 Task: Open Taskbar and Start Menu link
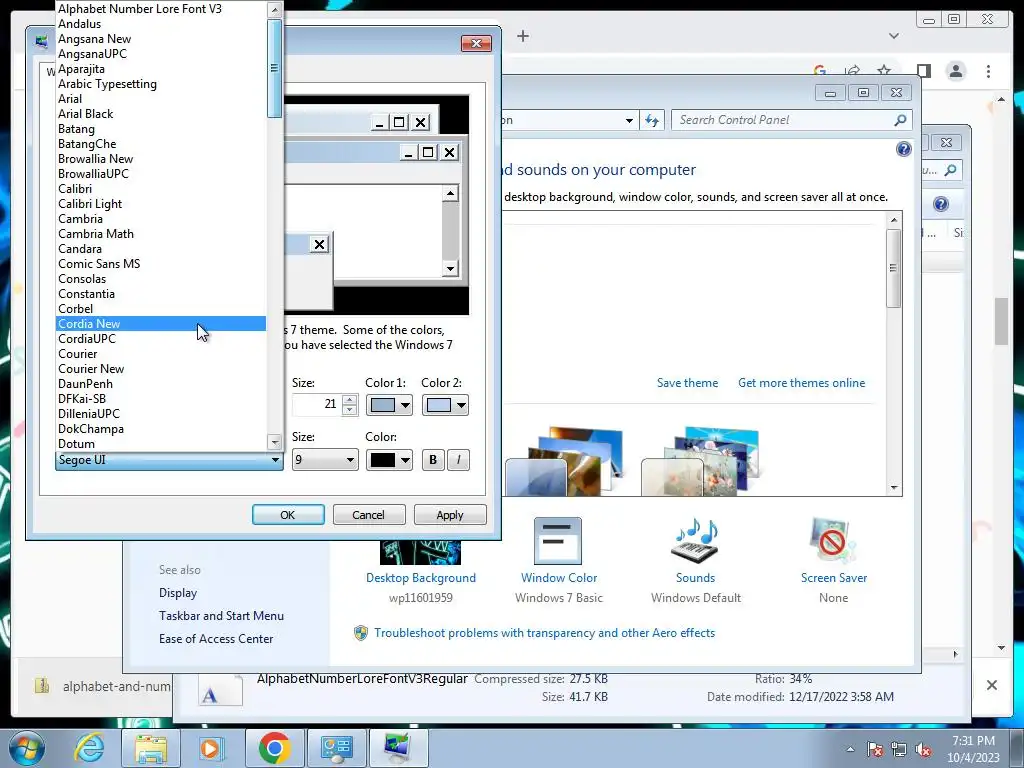(221, 616)
